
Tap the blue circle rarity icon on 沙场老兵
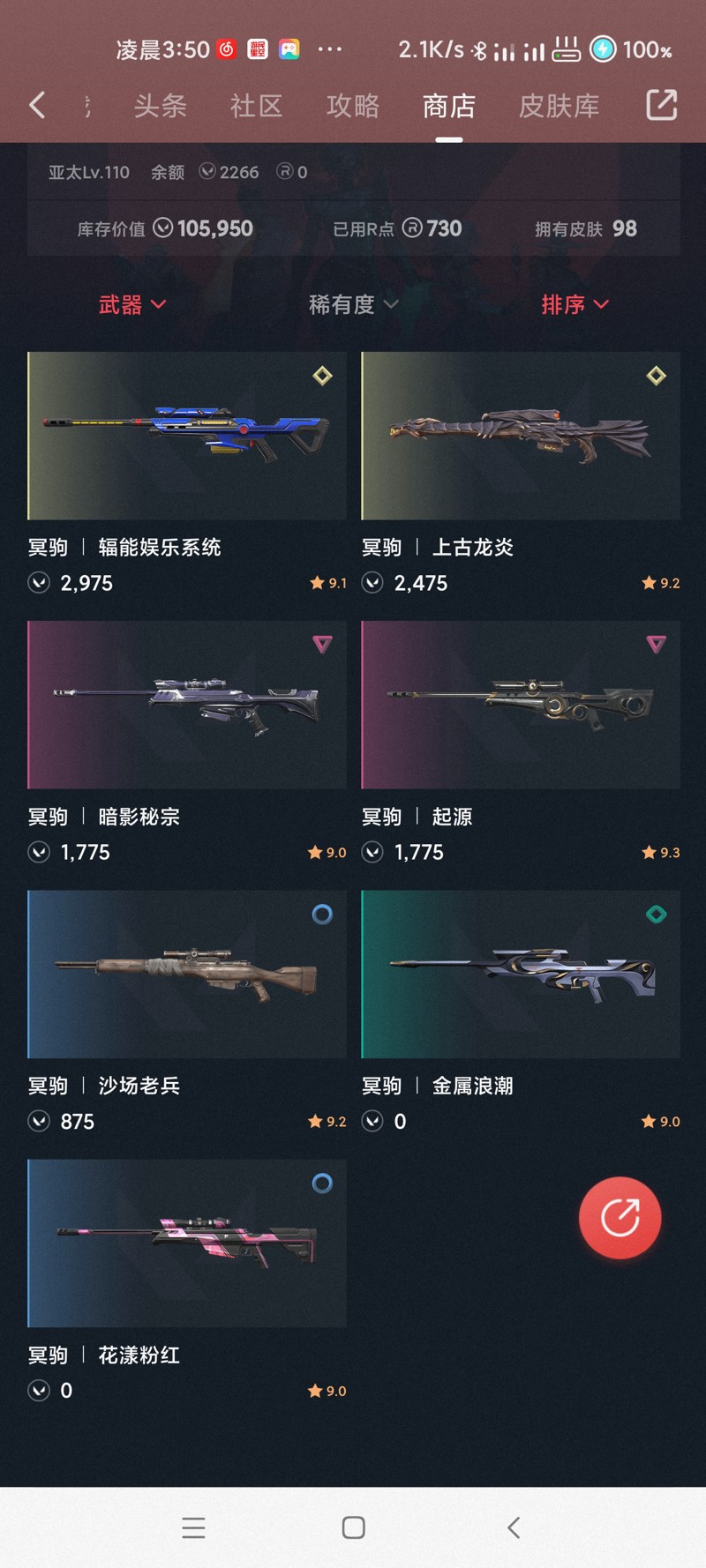[322, 915]
